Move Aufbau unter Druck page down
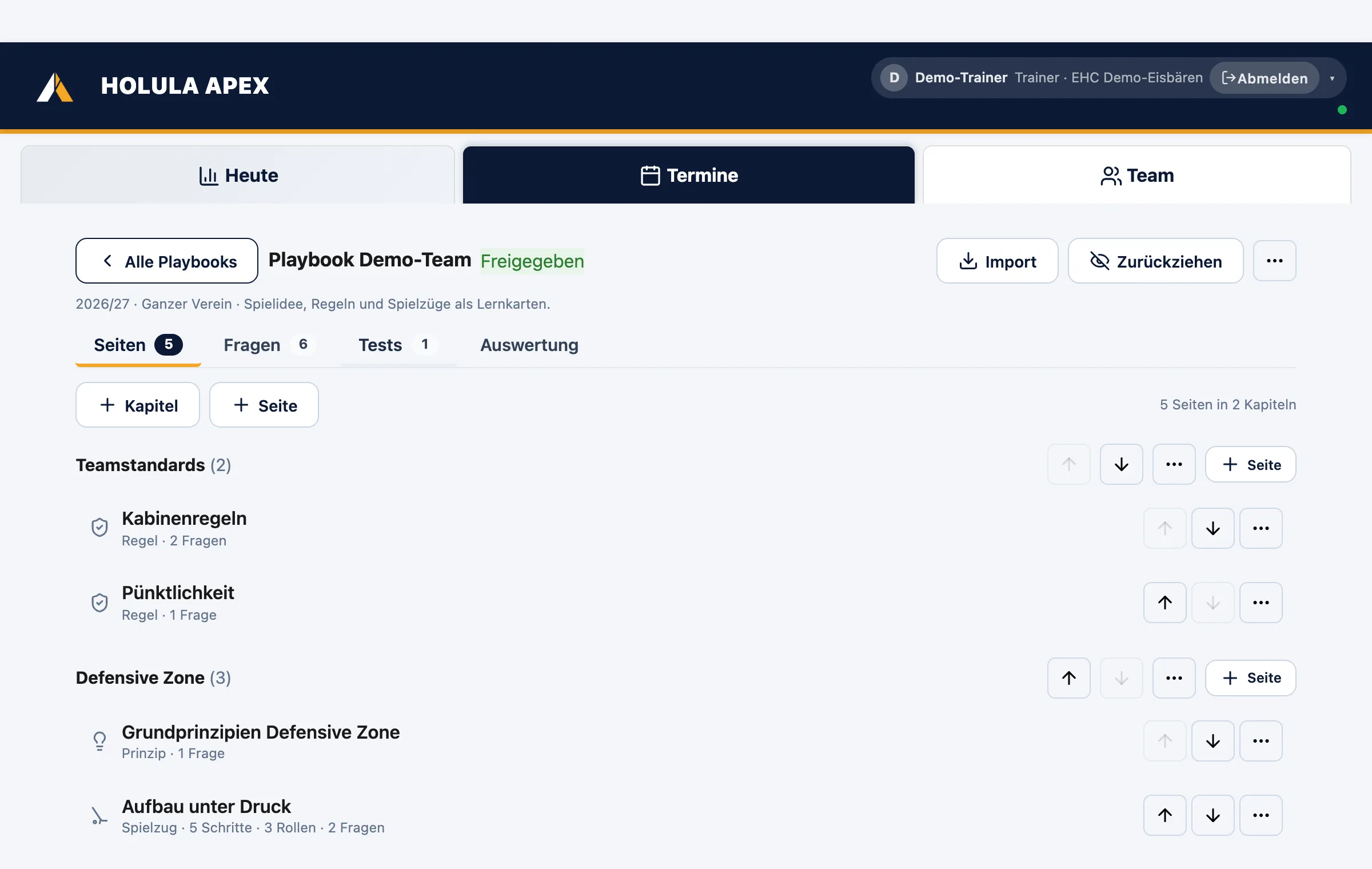Viewport: 1372px width, 869px height. point(1213,815)
